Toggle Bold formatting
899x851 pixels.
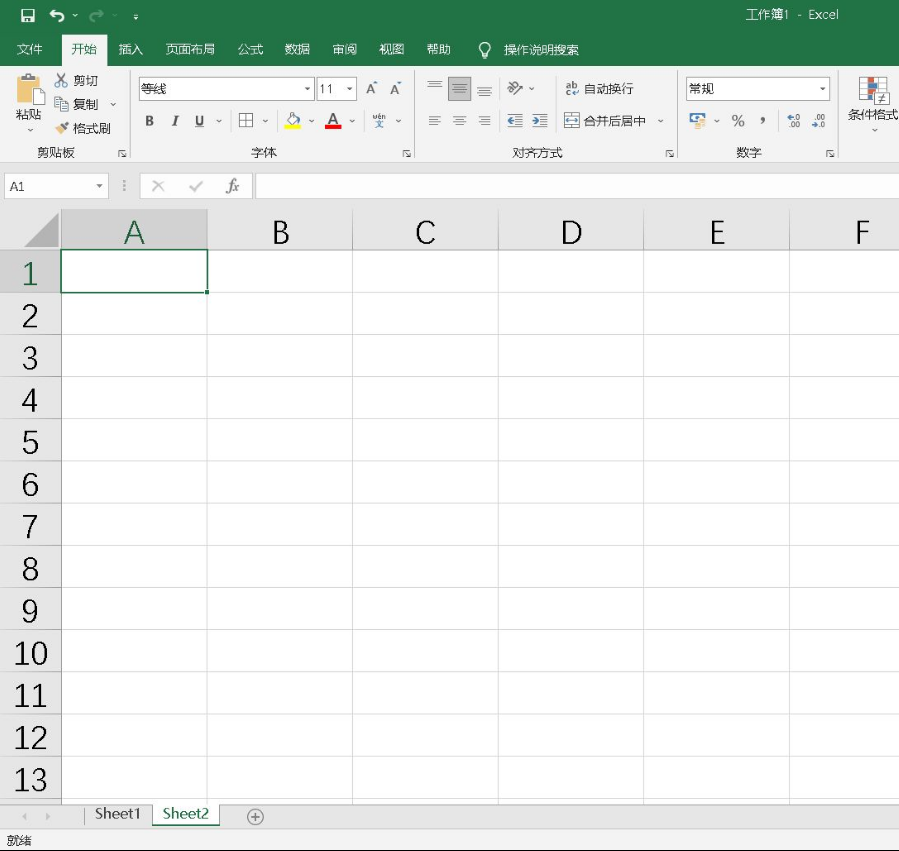150,121
